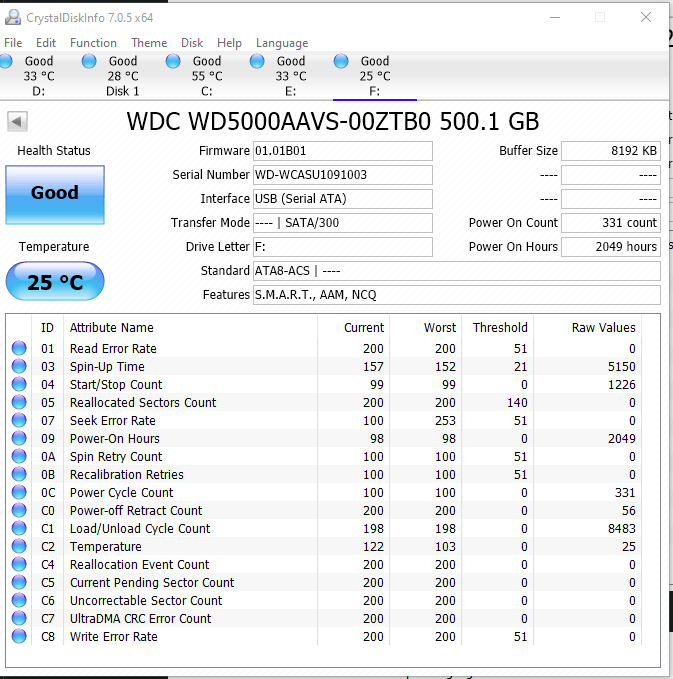Screen dimensions: 673x679
Task: Click raw value 1226 in Start/Stop Count row
Action: pos(622,385)
